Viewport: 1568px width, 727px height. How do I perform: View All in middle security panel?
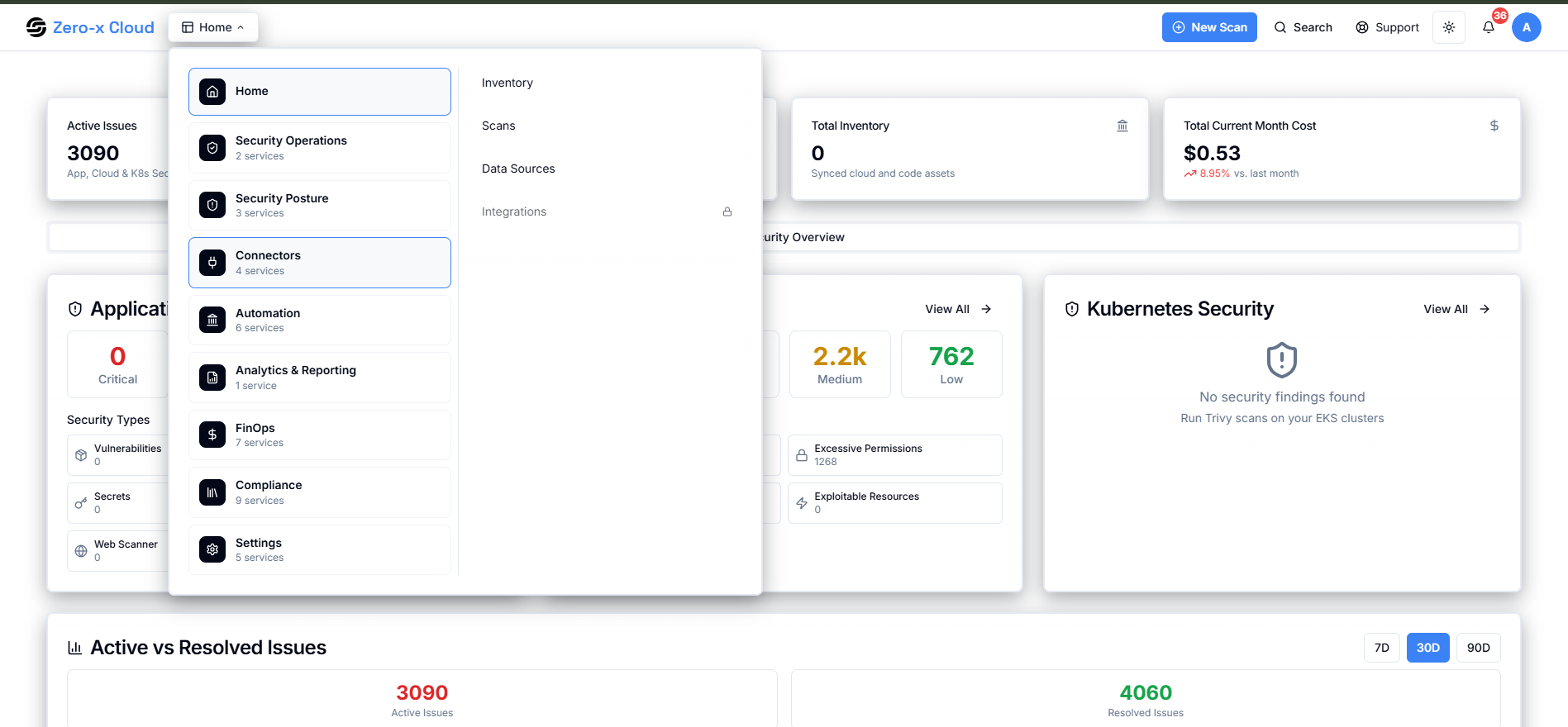(958, 309)
